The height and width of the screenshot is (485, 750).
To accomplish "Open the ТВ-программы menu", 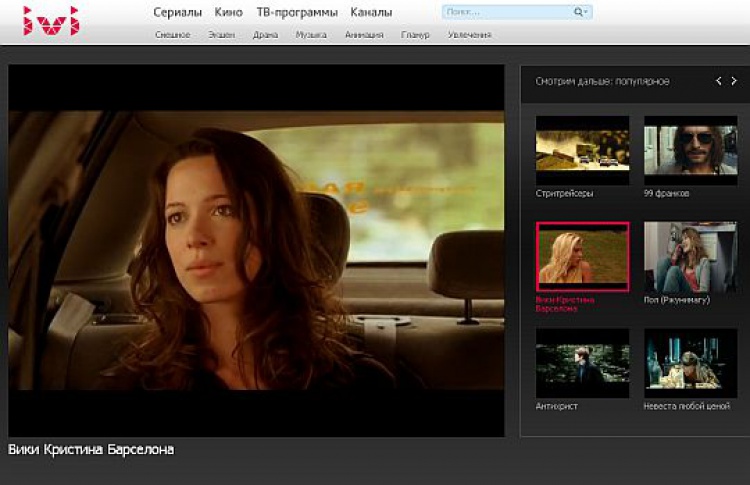I will pos(297,12).
